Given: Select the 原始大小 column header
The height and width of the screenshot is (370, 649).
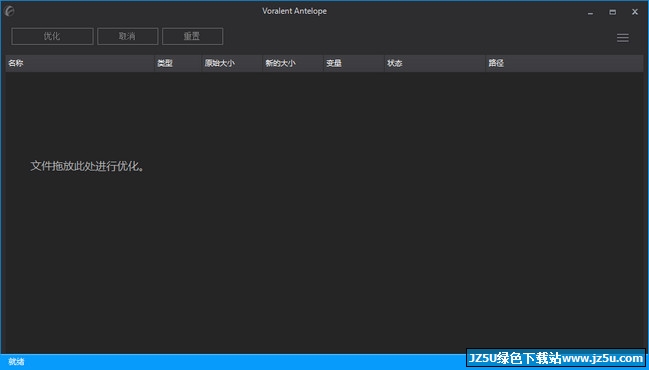Looking at the screenshot, I should point(232,63).
